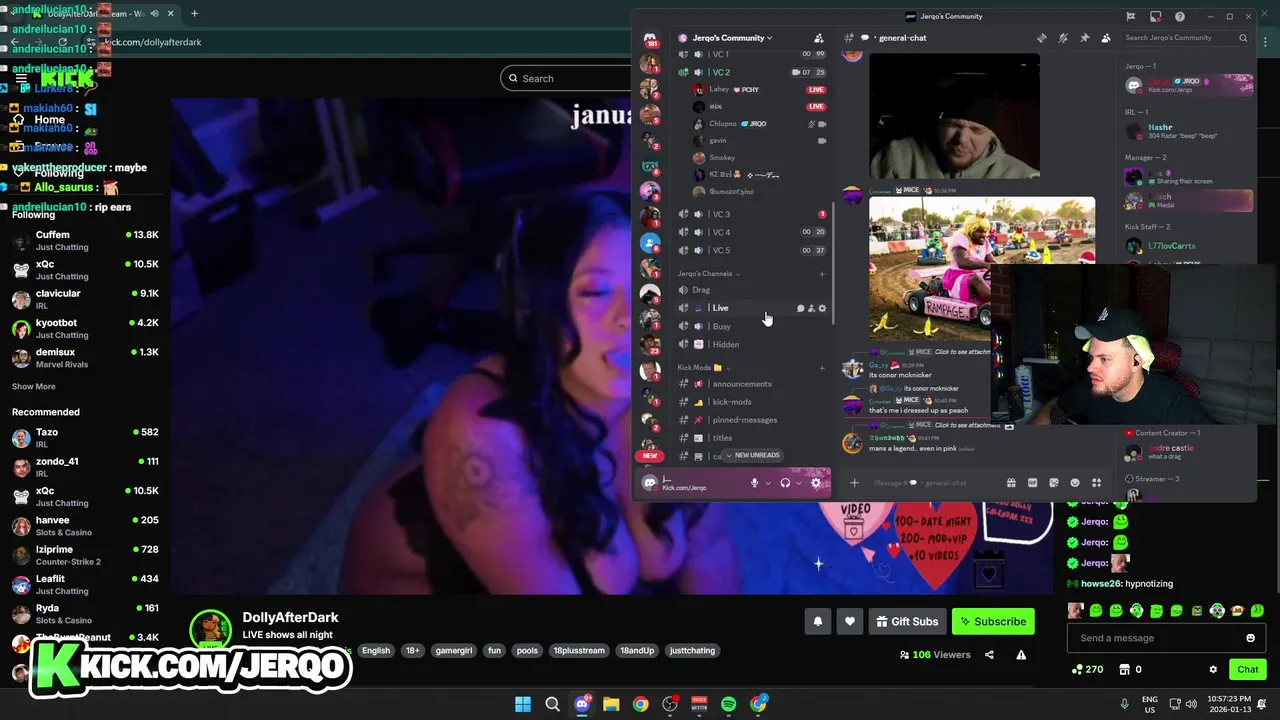
Task: Toggle member list icon in Discord header
Action: (1106, 38)
